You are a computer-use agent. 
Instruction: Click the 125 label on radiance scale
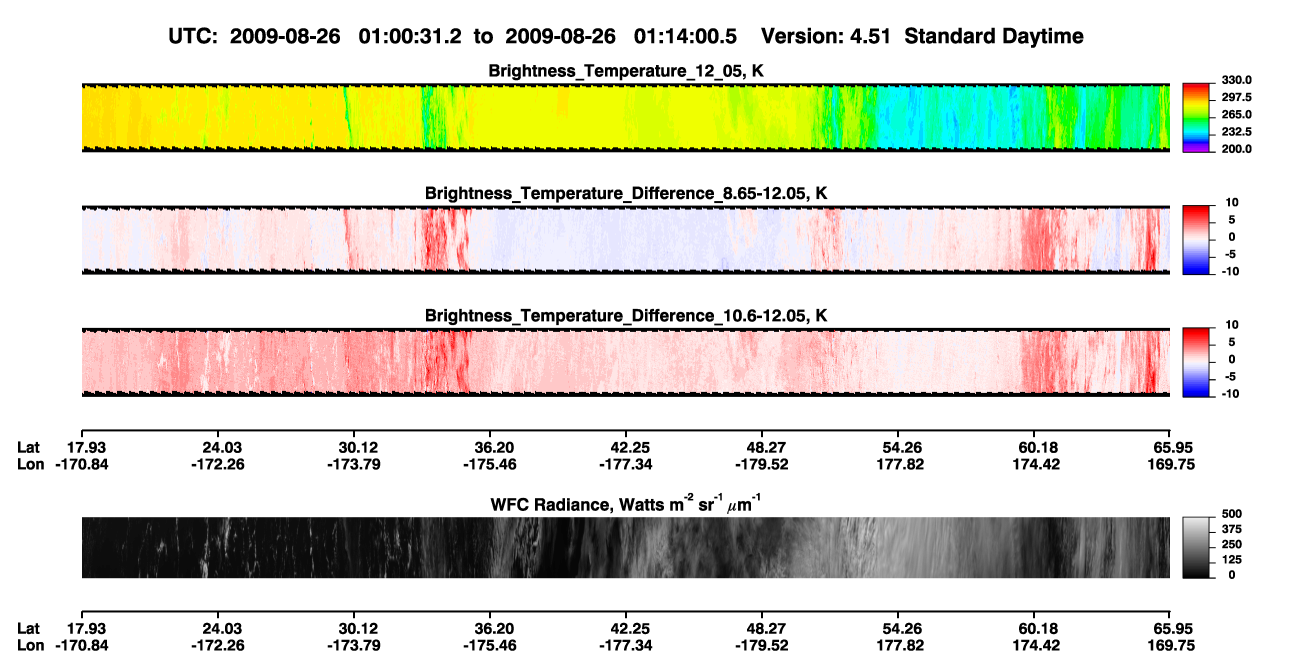click(x=1231, y=559)
